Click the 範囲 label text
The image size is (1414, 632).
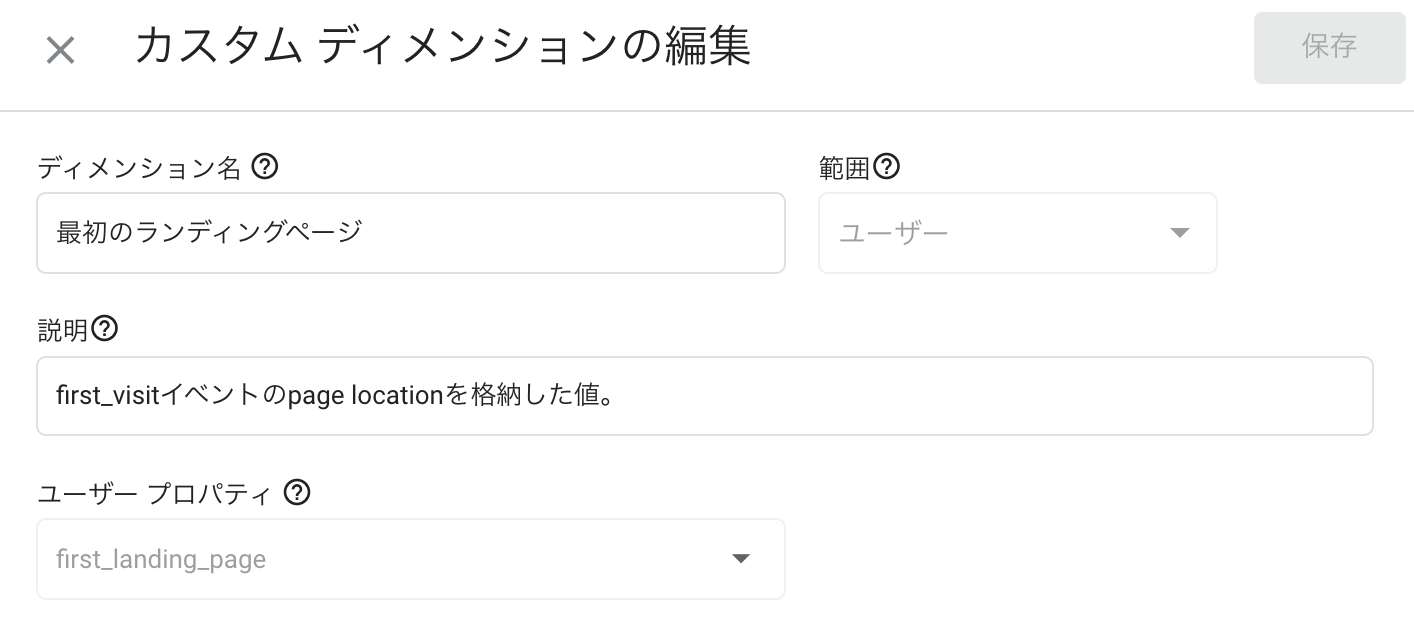[844, 168]
